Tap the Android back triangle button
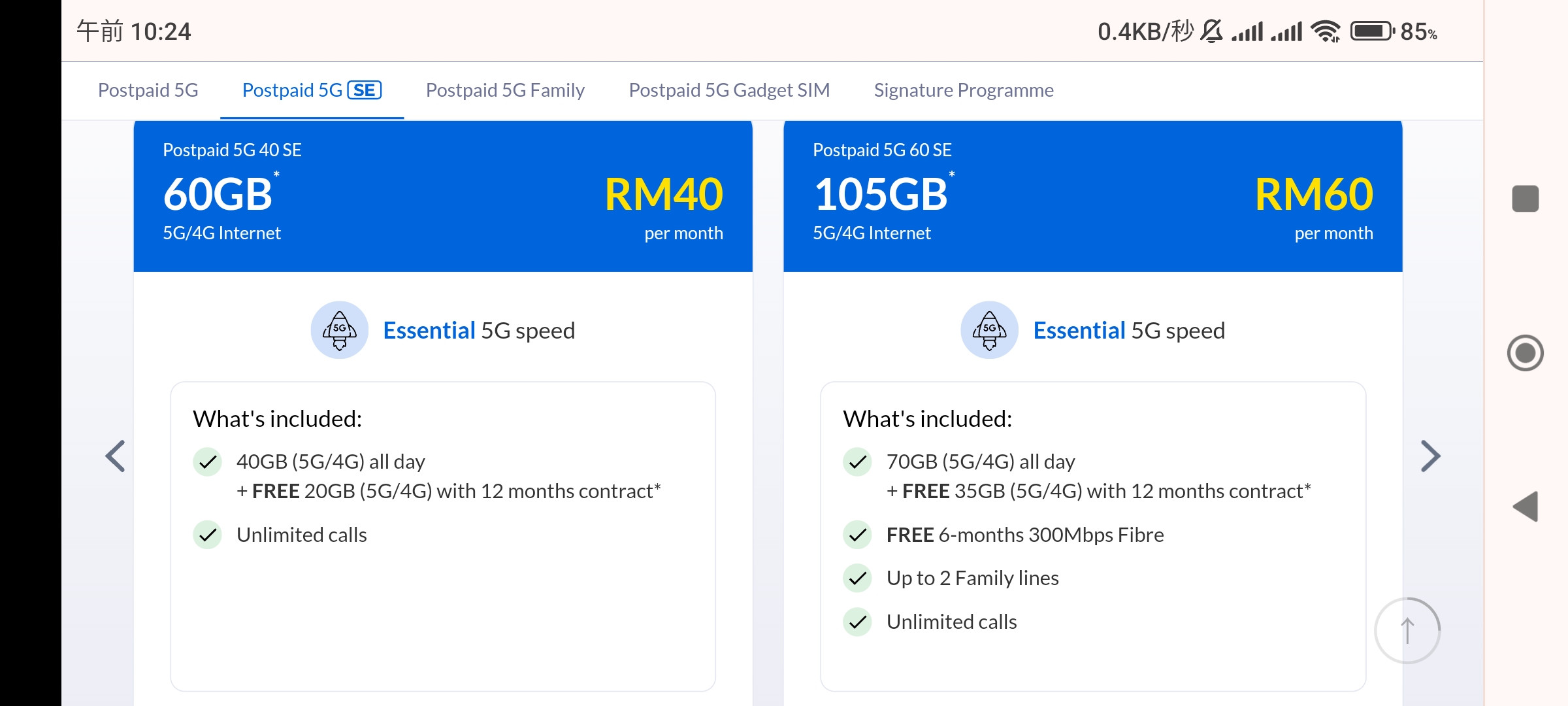The height and width of the screenshot is (706, 1568). click(1526, 507)
